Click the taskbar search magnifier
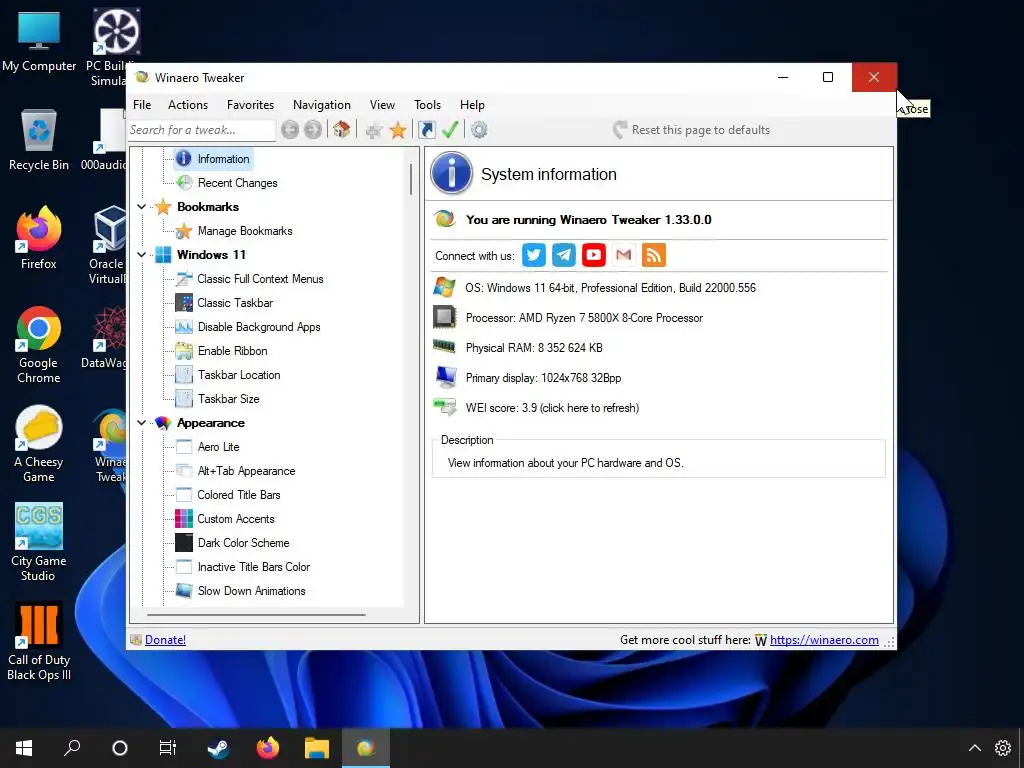Image resolution: width=1024 pixels, height=768 pixels. pos(72,748)
